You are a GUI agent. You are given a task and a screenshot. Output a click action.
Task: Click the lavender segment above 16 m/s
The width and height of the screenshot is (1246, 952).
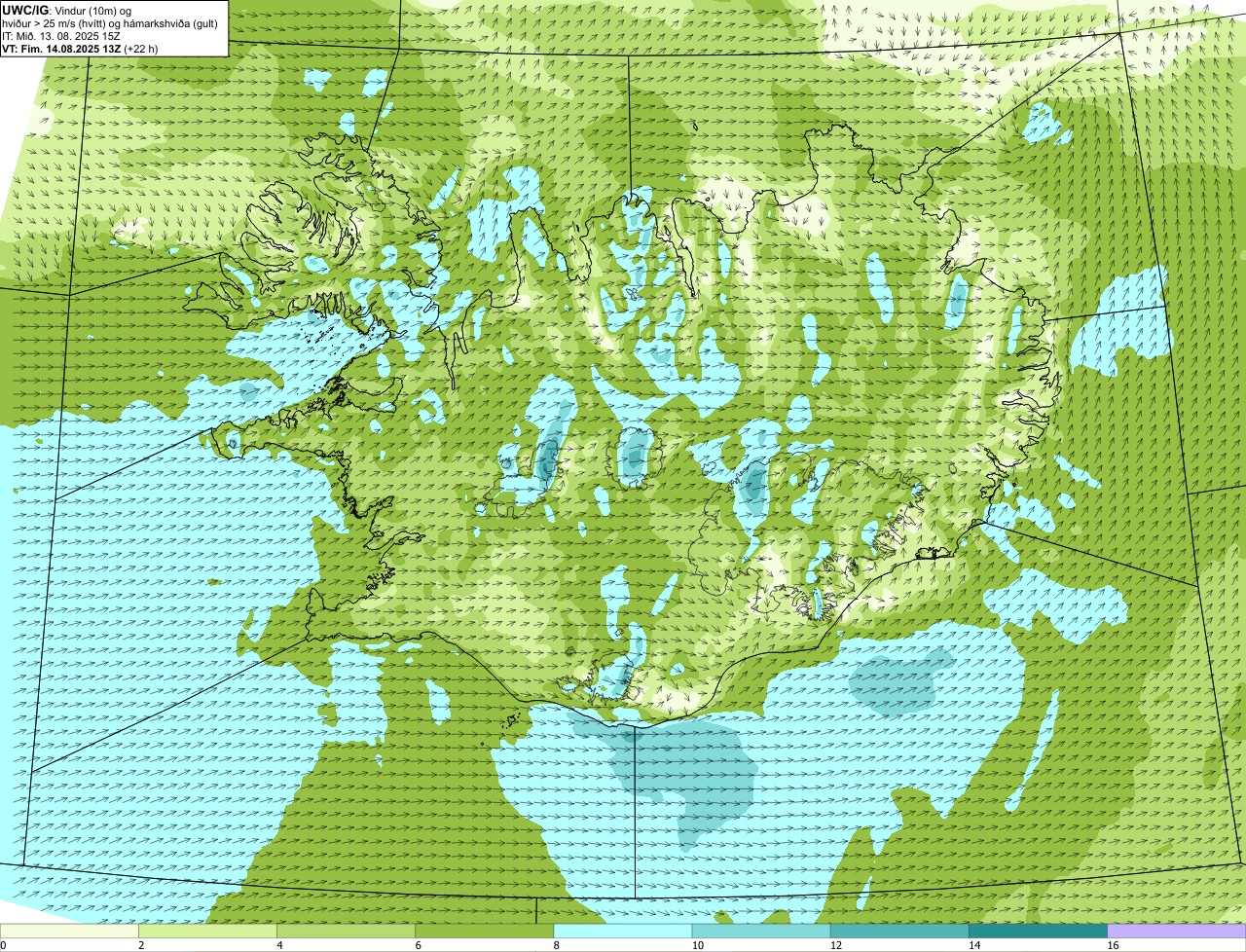coord(1176,932)
